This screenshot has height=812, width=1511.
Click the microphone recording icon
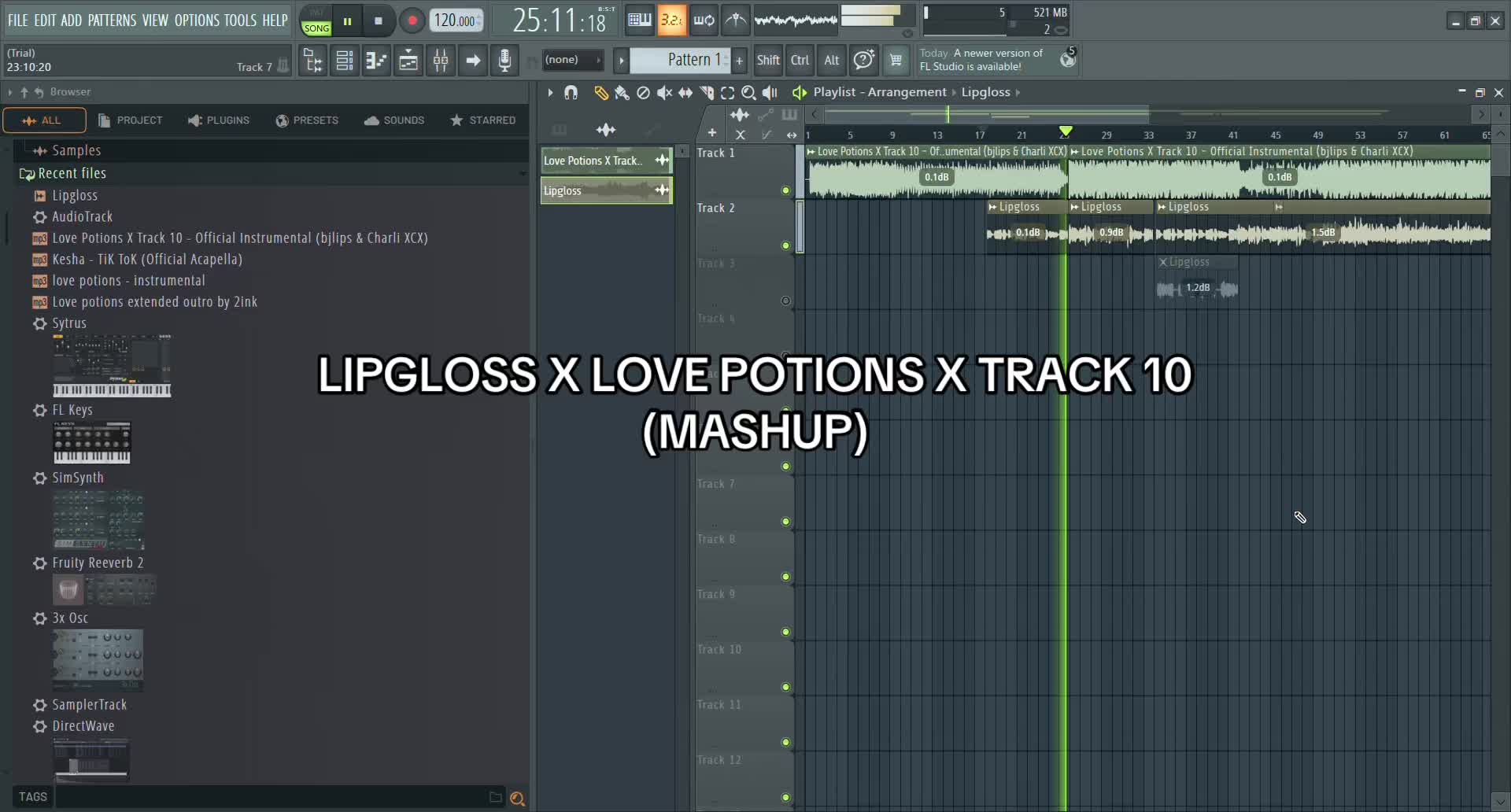(x=505, y=61)
